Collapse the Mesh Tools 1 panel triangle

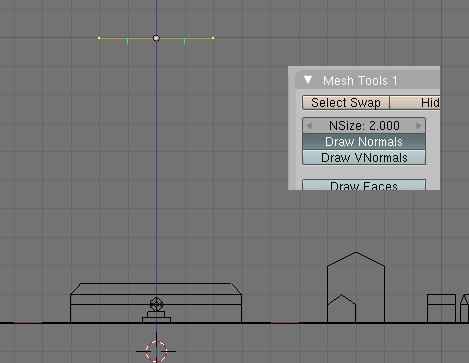(308, 80)
